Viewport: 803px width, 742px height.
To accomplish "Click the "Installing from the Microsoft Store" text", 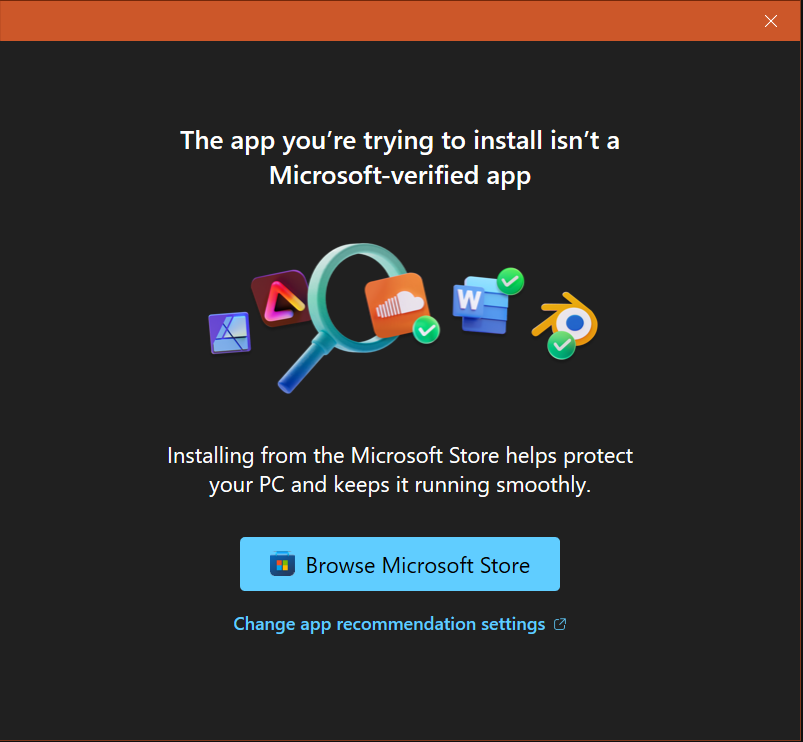I will 400,456.
